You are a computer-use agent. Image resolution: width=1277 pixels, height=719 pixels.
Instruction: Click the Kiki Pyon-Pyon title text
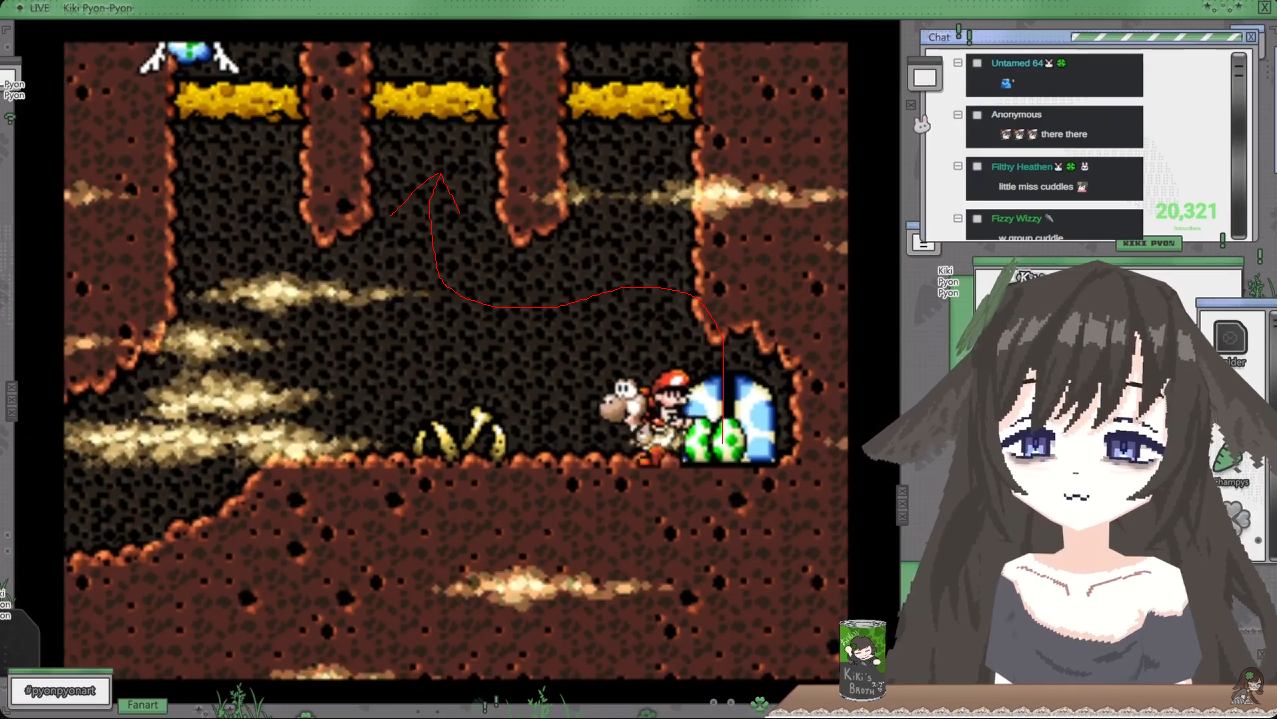click(x=97, y=8)
